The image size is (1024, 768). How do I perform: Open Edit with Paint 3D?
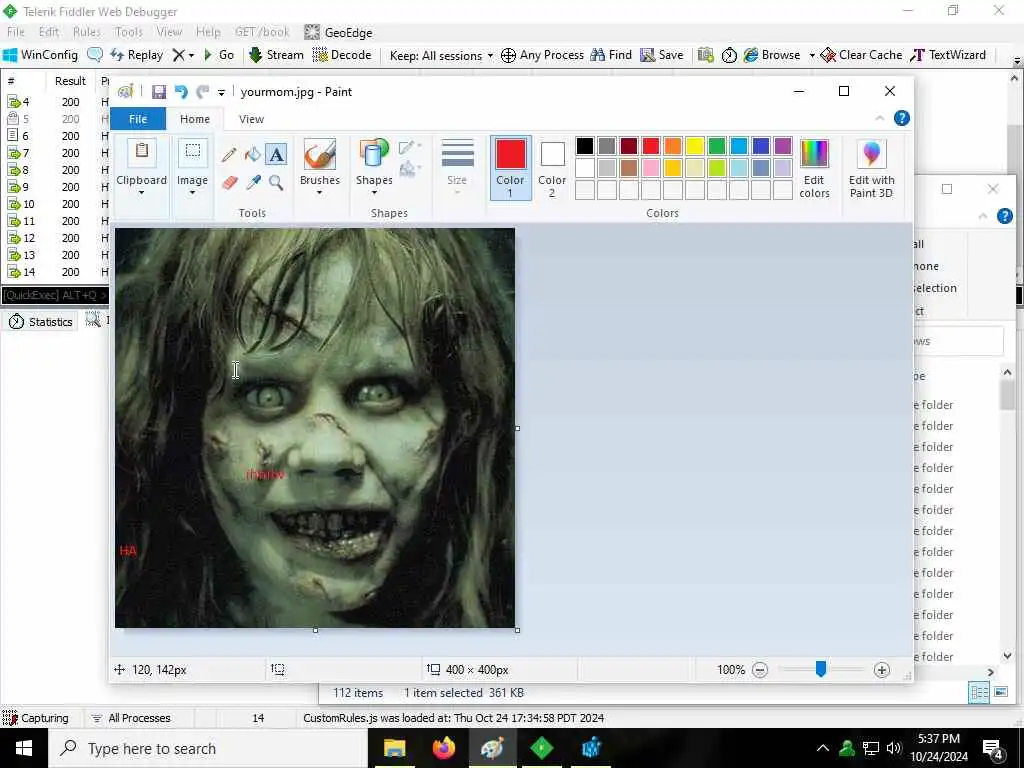click(x=871, y=169)
